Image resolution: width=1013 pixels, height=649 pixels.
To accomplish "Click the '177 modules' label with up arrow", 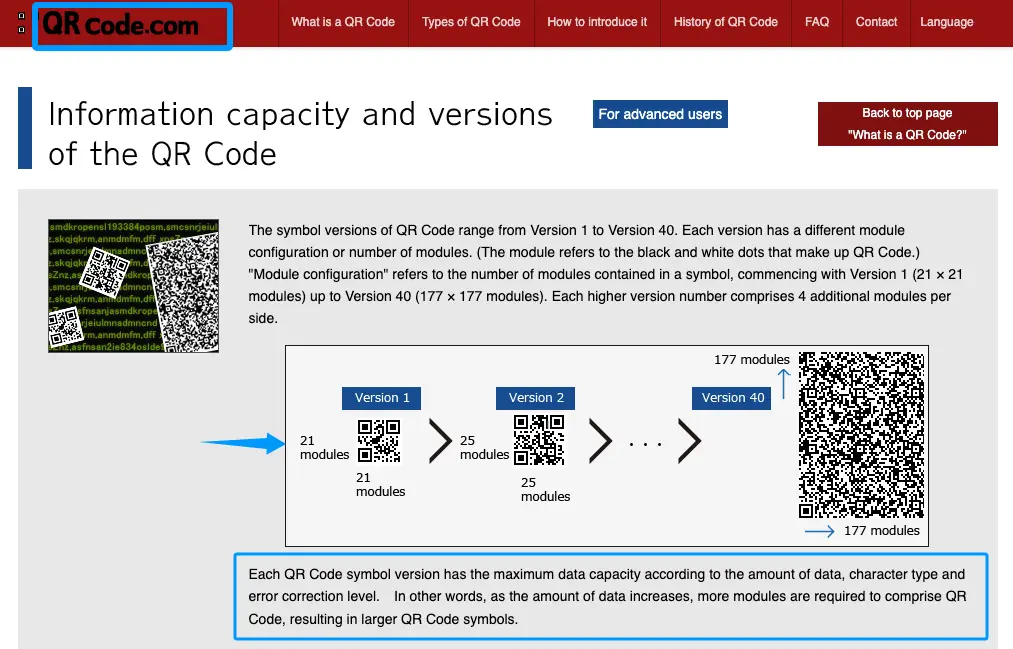I will pyautogui.click(x=751, y=360).
